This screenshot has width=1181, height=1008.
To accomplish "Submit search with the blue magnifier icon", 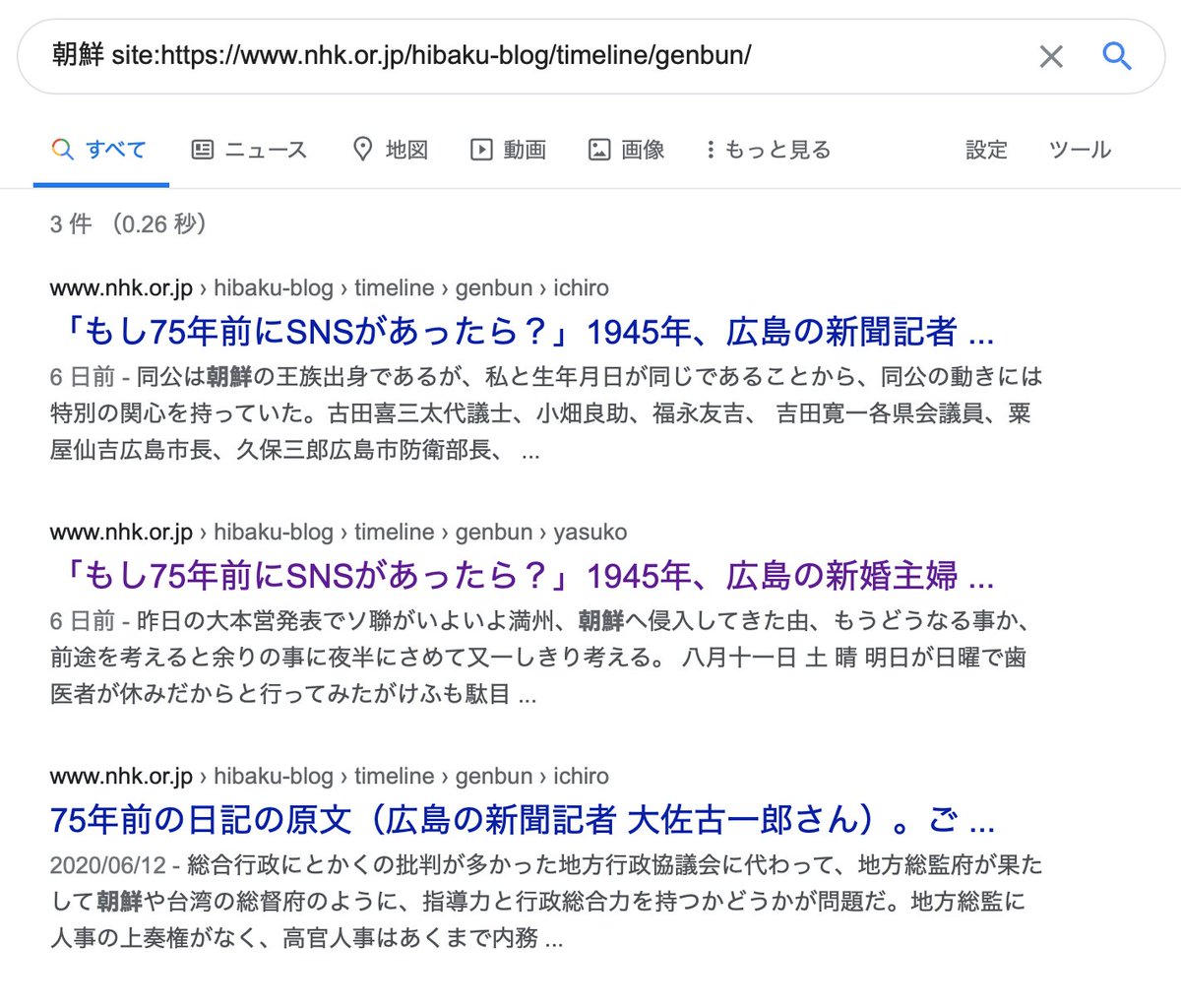I will [1116, 55].
